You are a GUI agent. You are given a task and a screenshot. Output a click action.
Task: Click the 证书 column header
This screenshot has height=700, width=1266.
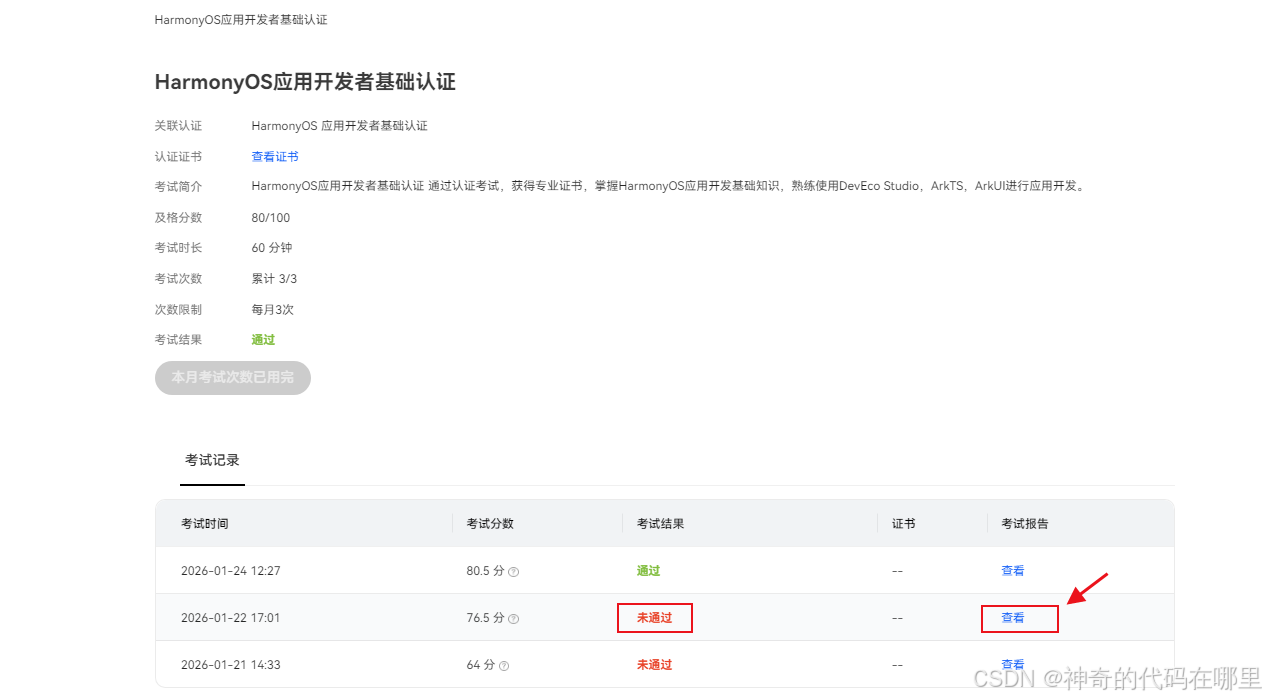coord(904,524)
